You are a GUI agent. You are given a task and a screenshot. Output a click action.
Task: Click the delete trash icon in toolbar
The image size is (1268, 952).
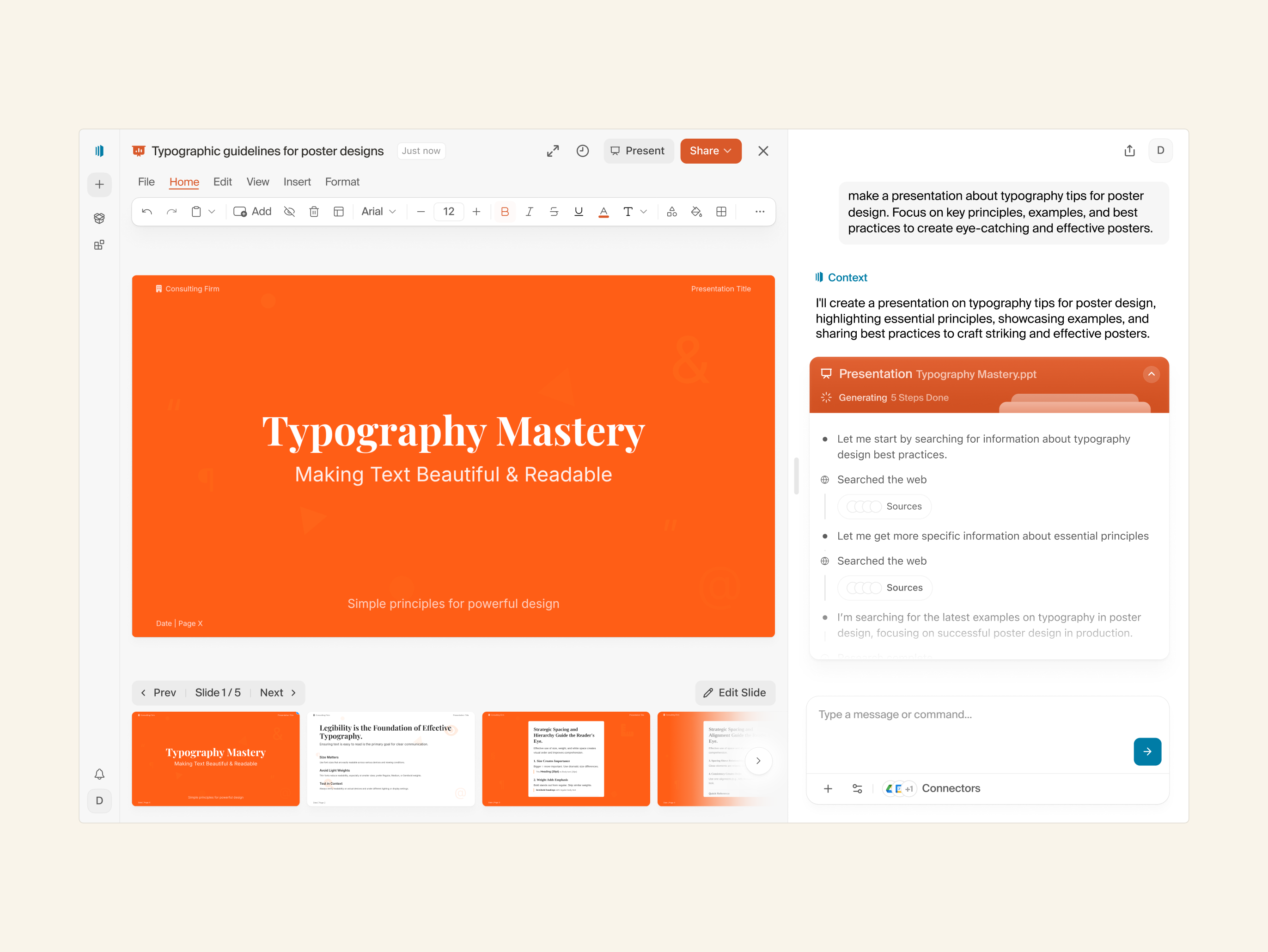coord(314,212)
